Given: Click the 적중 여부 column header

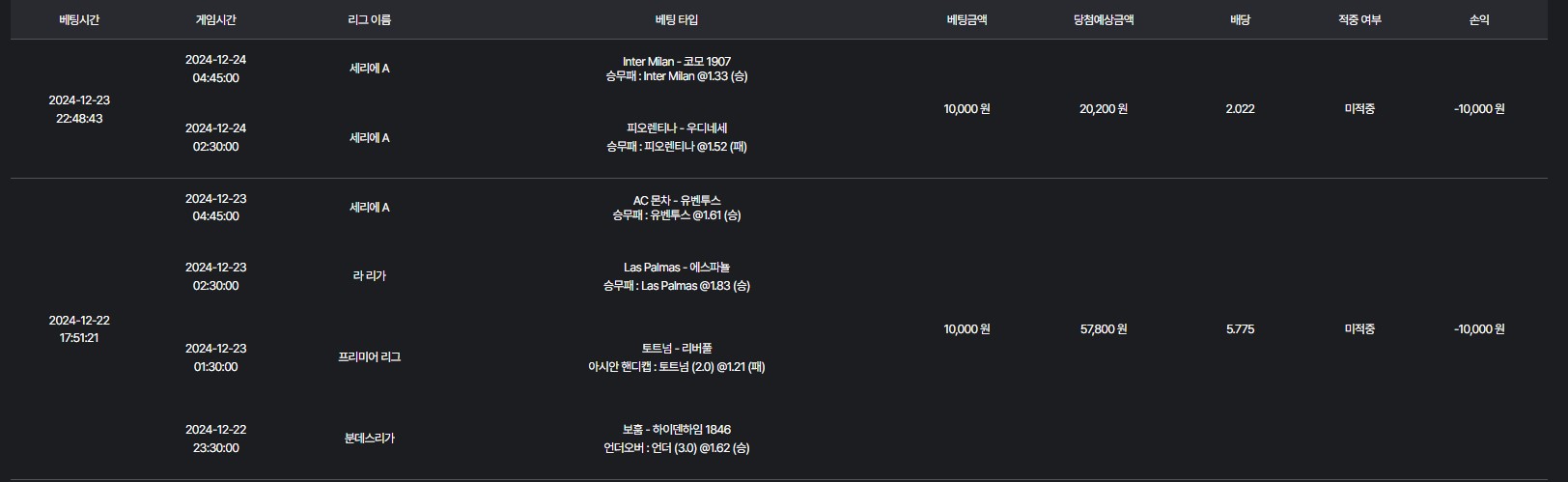Looking at the screenshot, I should [1359, 19].
